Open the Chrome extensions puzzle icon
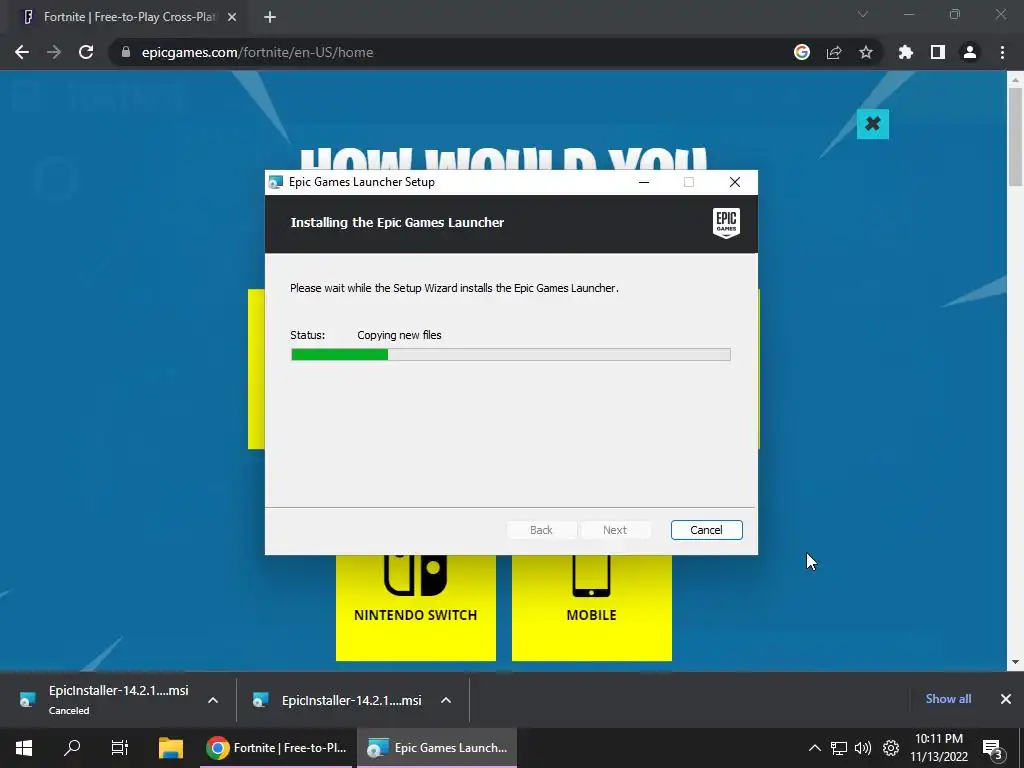The width and height of the screenshot is (1024, 768). 906,52
